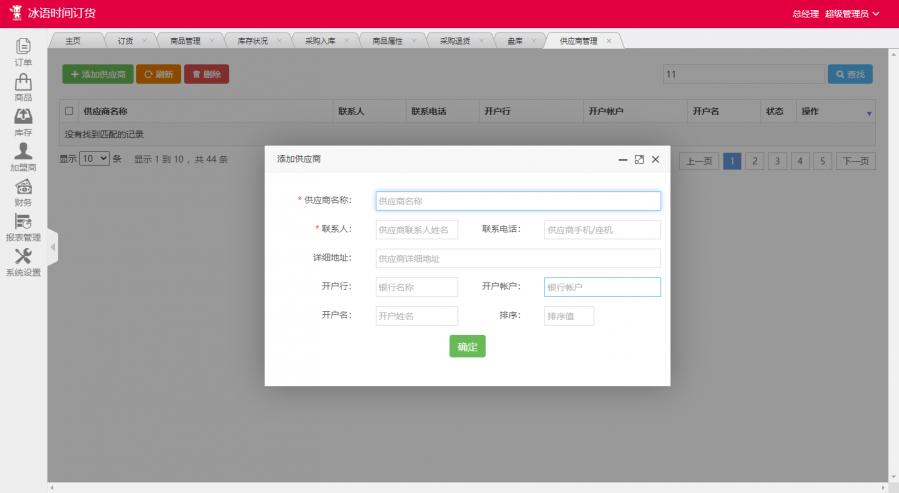
Task: Open the page size dropdown showing 10
Action: click(x=94, y=159)
